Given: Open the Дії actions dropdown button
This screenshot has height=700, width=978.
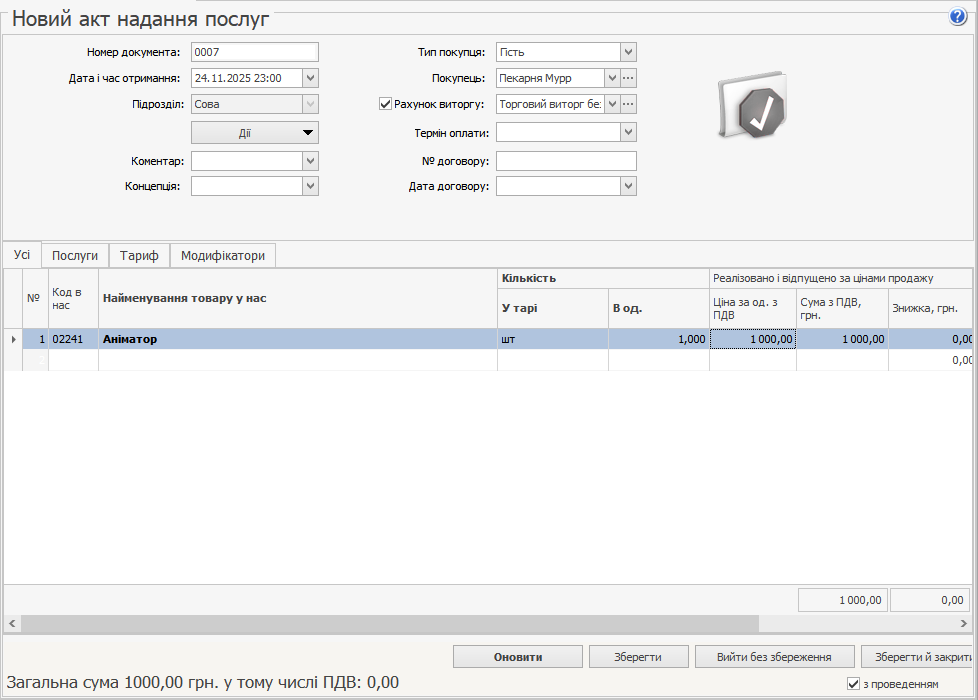Looking at the screenshot, I should point(254,133).
